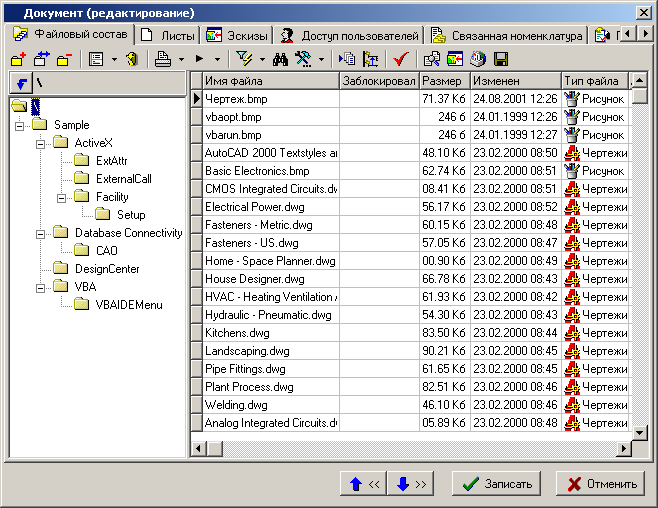Collapse the Facility folder node

tap(61, 198)
